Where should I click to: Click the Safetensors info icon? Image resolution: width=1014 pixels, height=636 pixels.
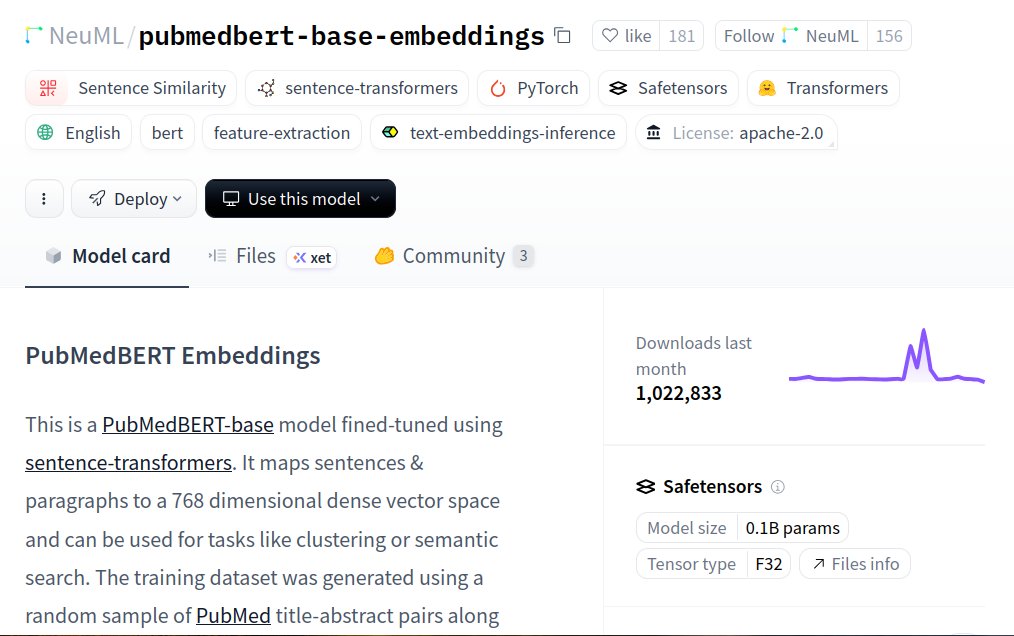coord(778,487)
